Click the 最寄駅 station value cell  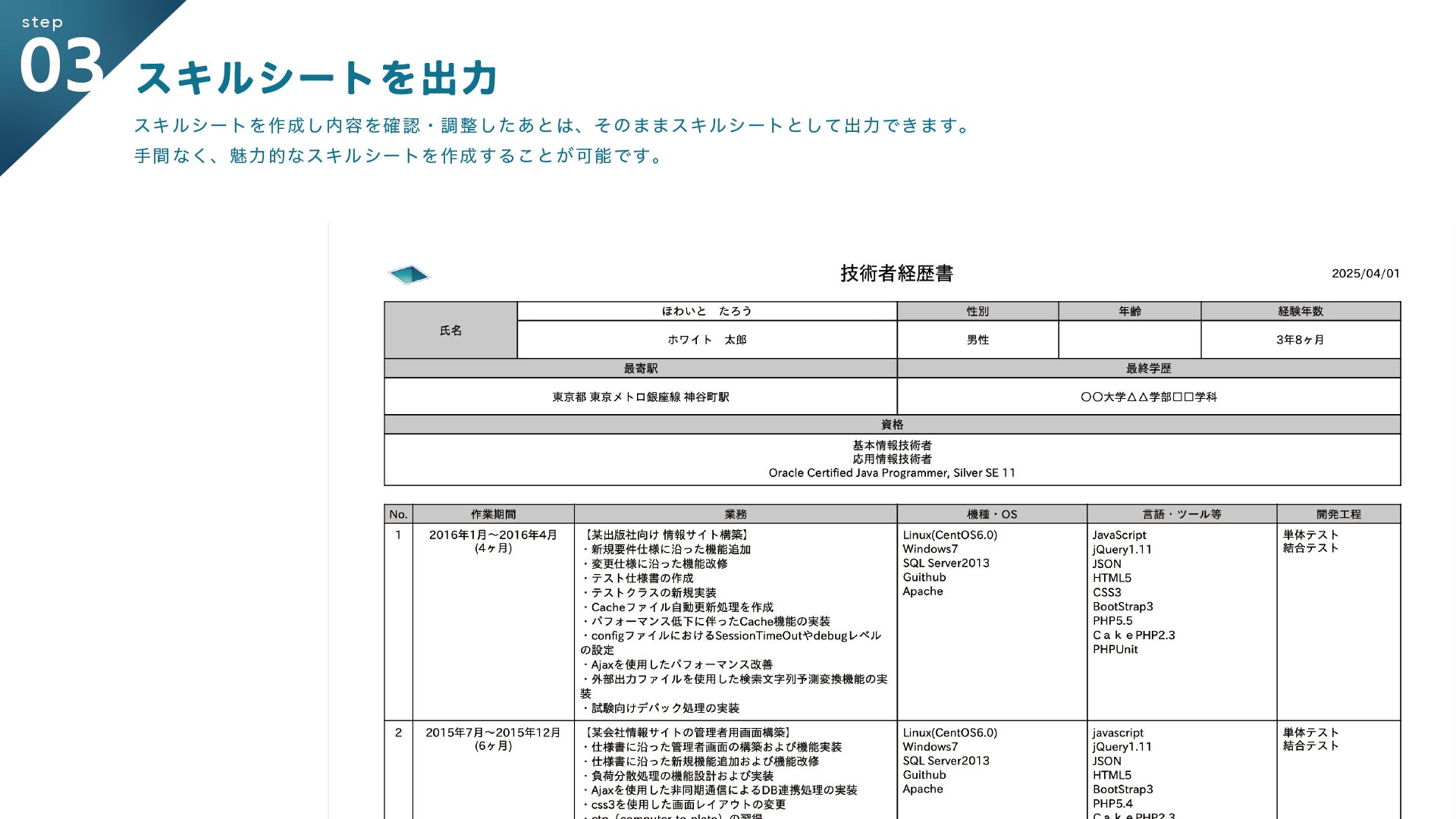(x=640, y=397)
